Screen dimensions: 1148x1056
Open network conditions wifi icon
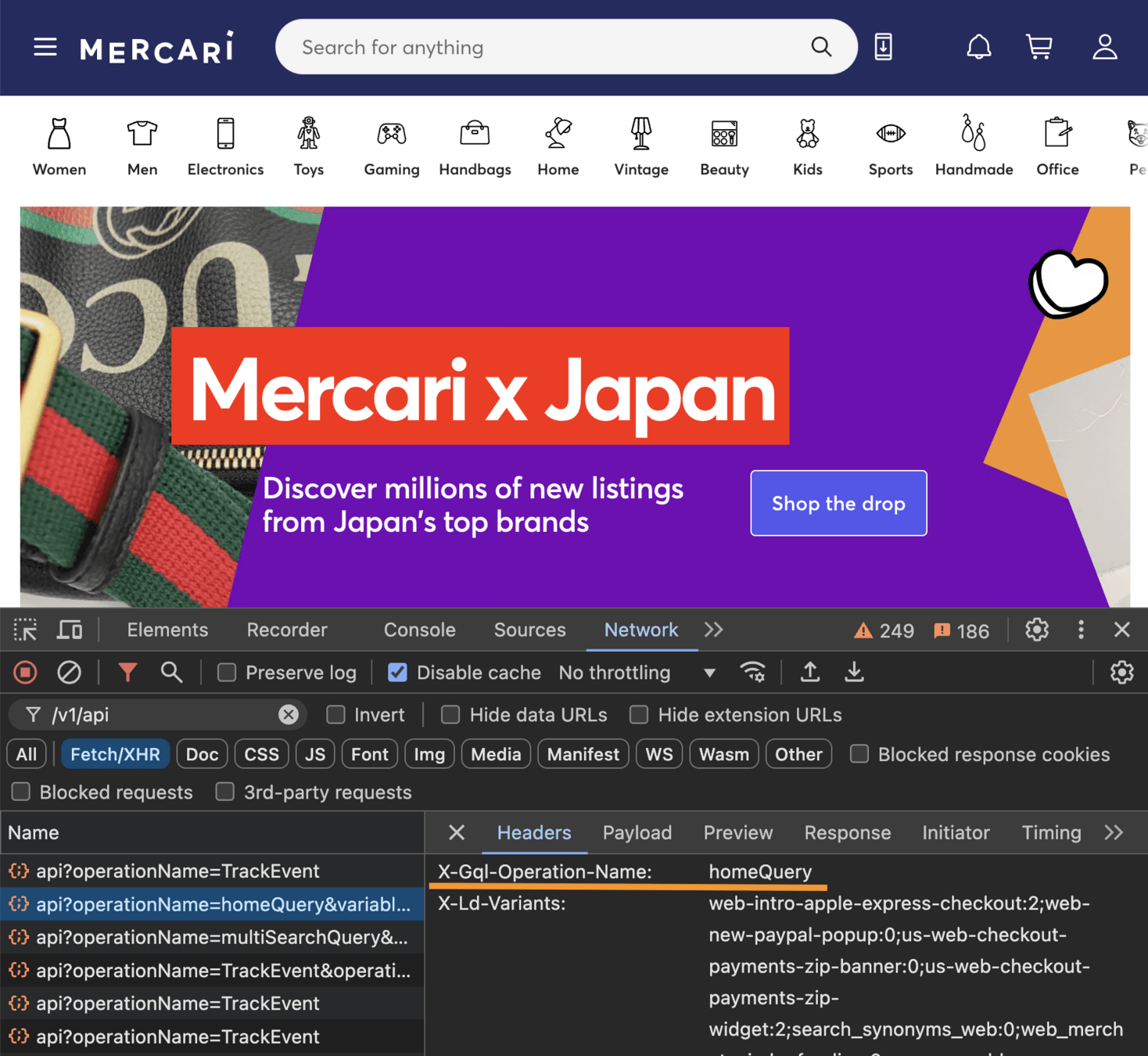point(752,672)
